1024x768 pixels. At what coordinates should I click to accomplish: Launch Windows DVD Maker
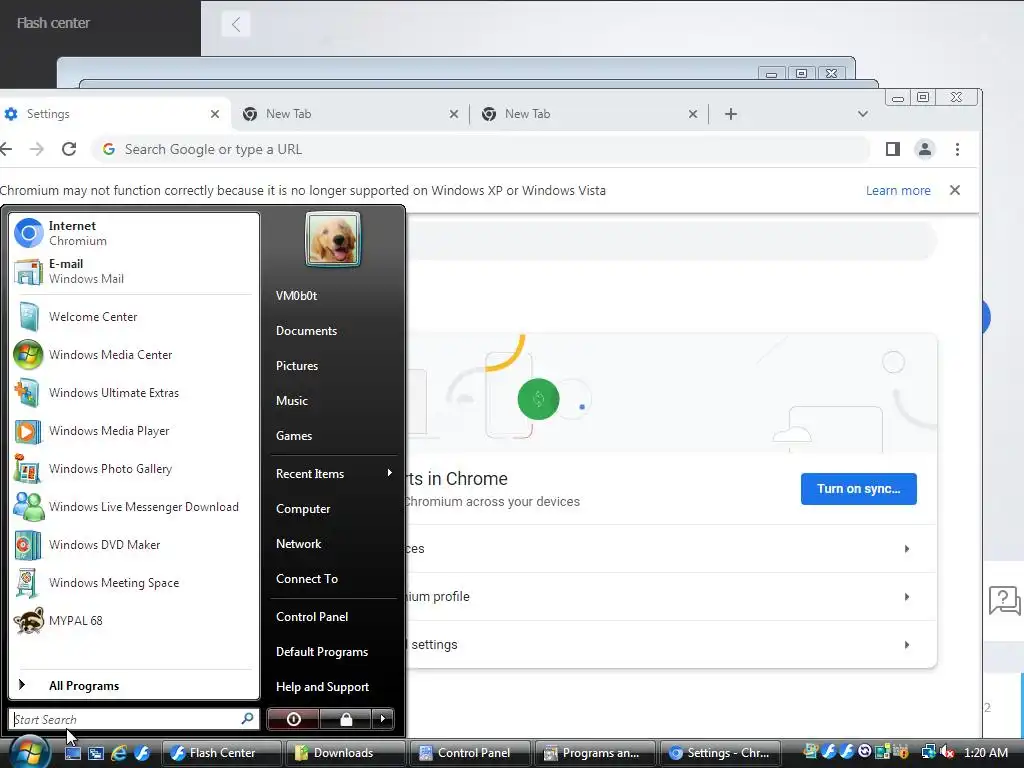(x=134, y=545)
